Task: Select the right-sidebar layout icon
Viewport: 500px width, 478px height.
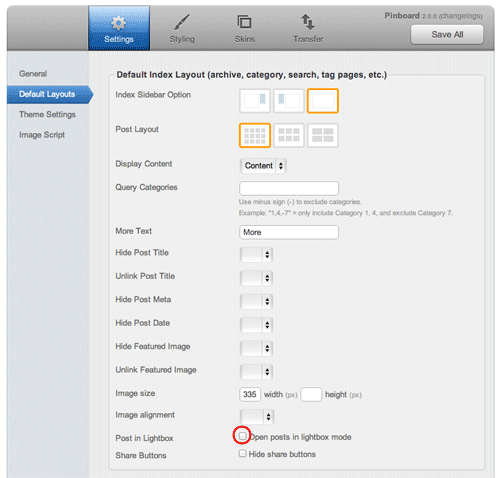Action: [255, 101]
